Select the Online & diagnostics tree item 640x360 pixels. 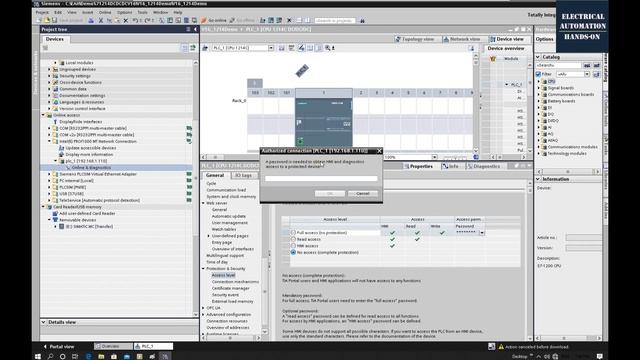point(91,168)
